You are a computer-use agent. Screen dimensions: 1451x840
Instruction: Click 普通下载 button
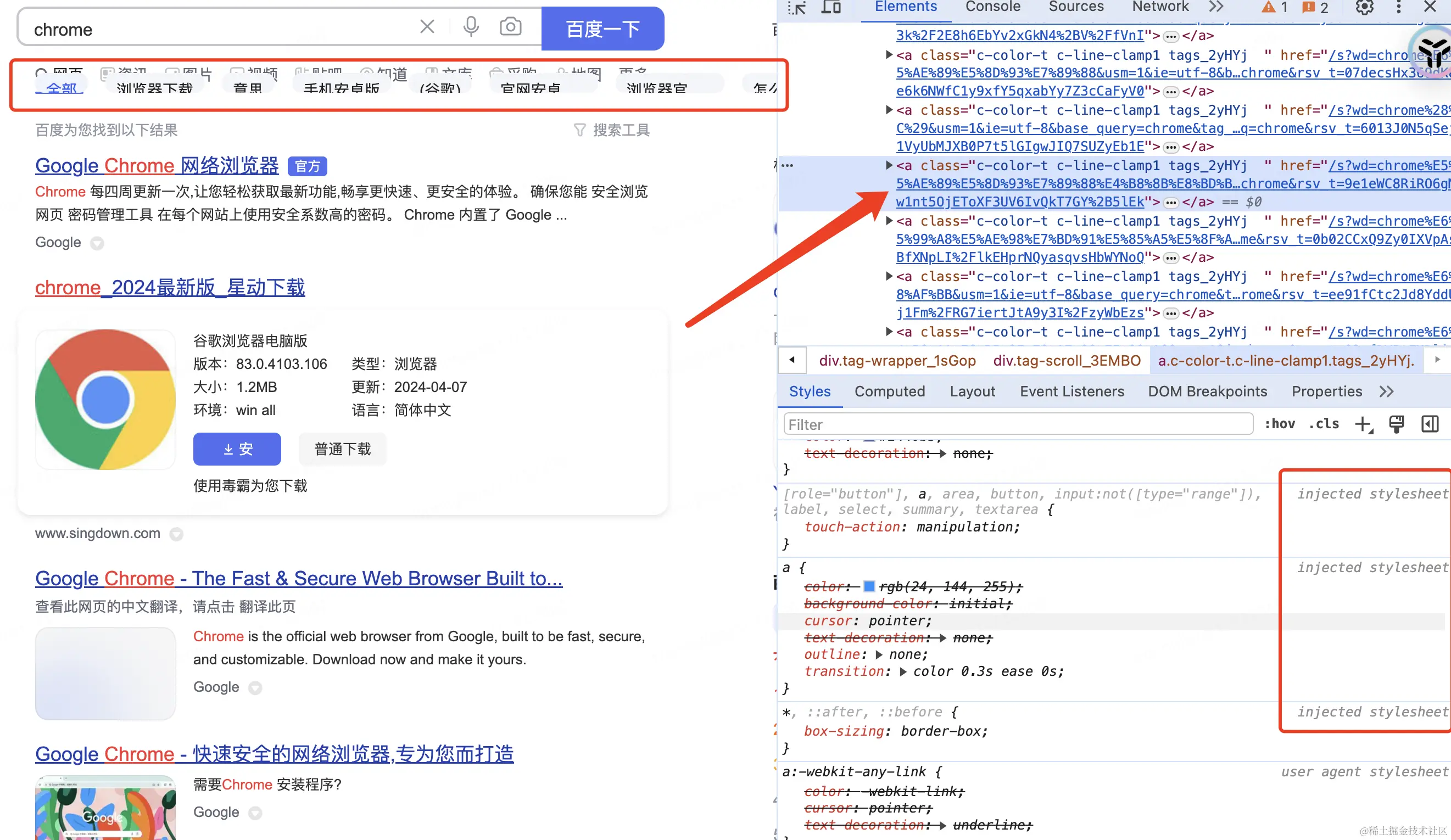click(343, 449)
